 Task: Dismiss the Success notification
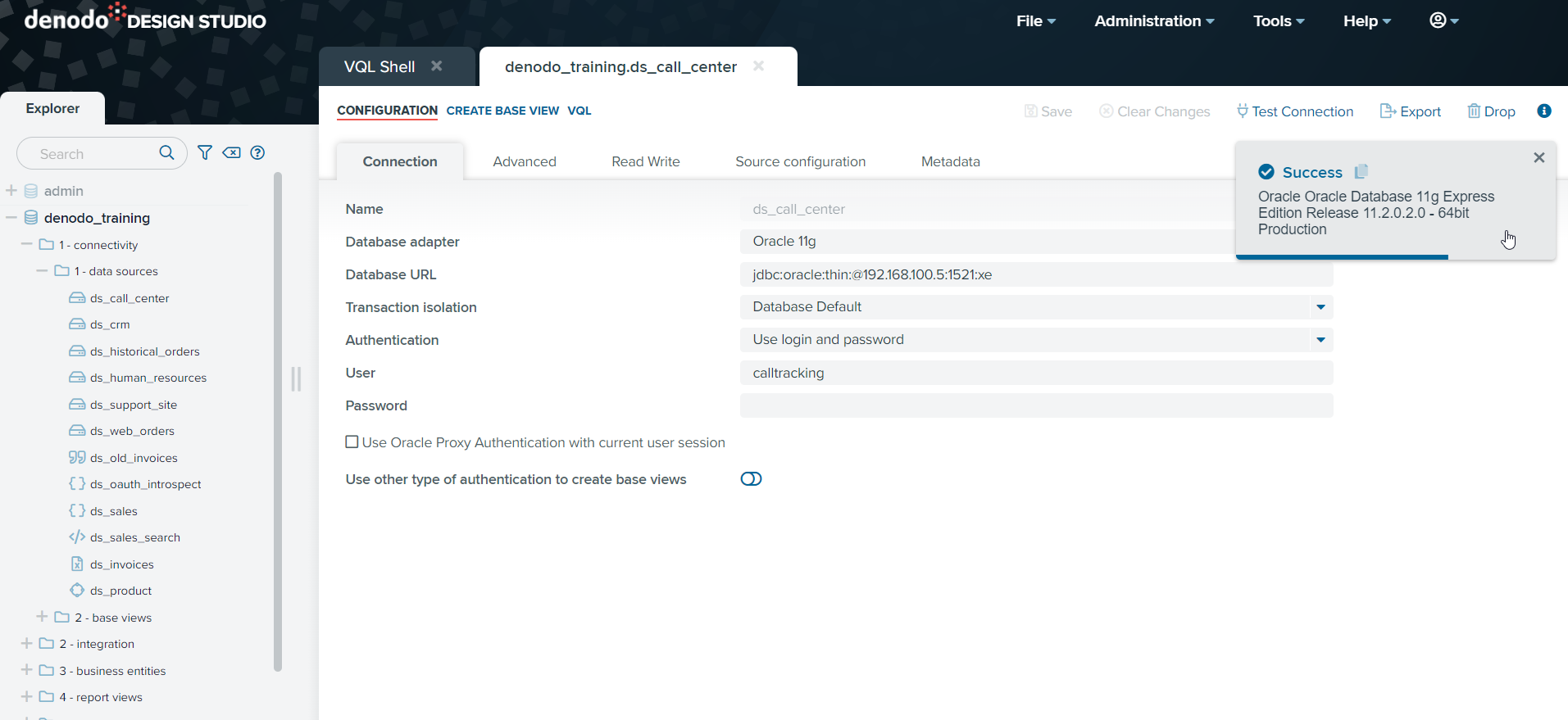pos(1538,157)
